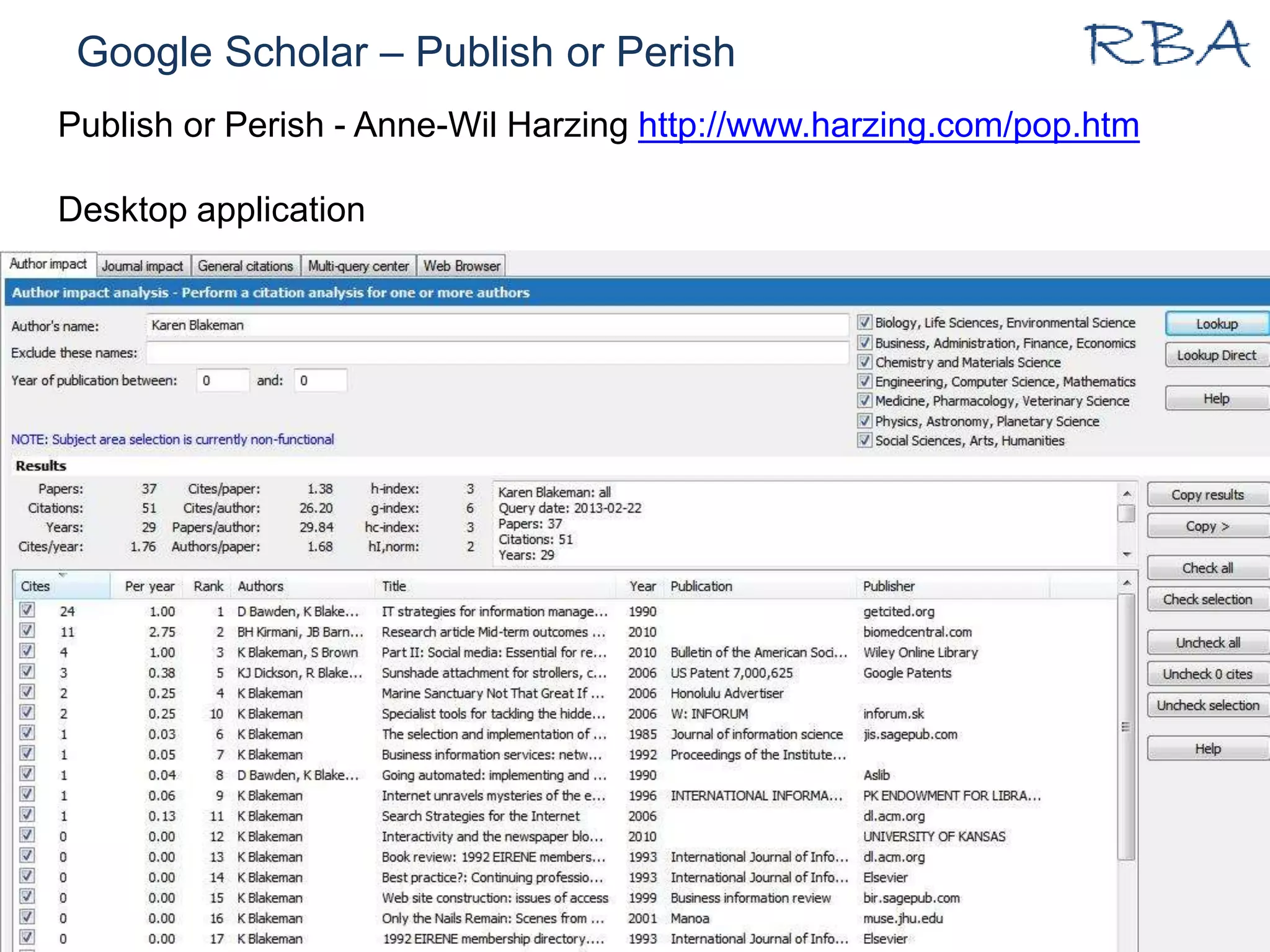Click the first publication year field
The image size is (1270, 952).
click(x=223, y=381)
